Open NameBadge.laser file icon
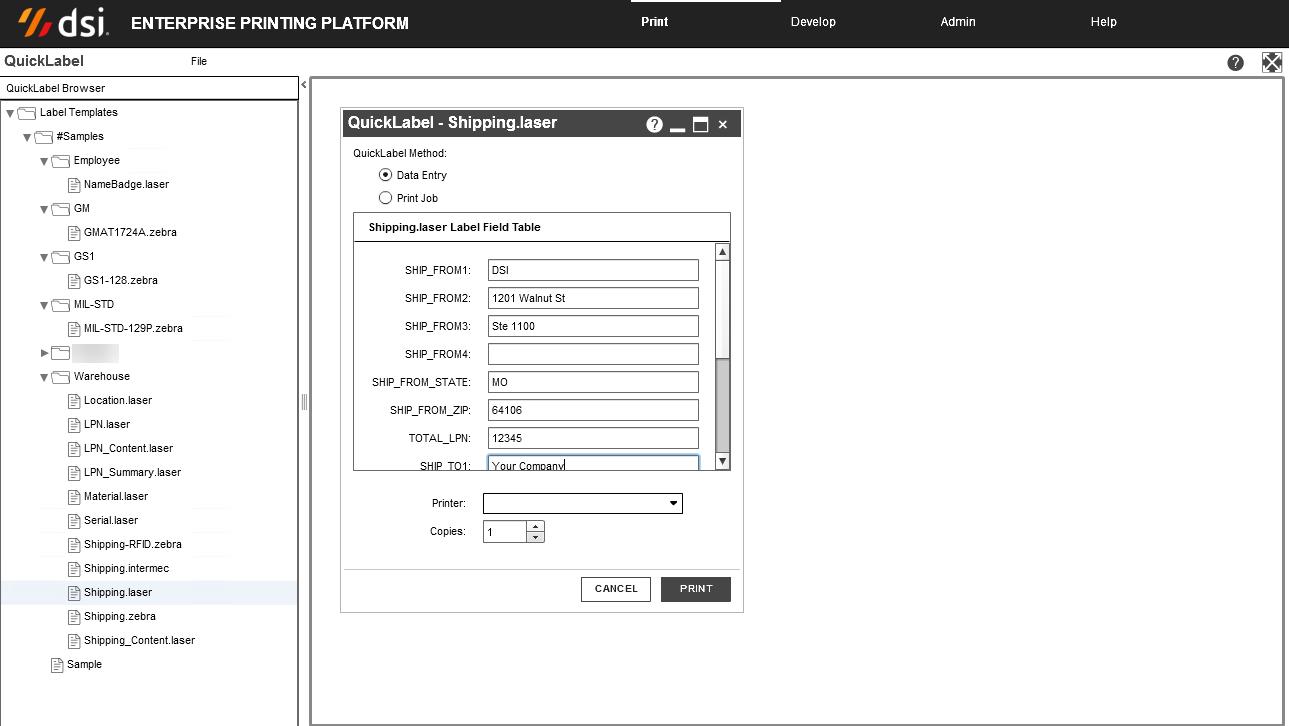The height and width of the screenshot is (726, 1289). pos(74,185)
